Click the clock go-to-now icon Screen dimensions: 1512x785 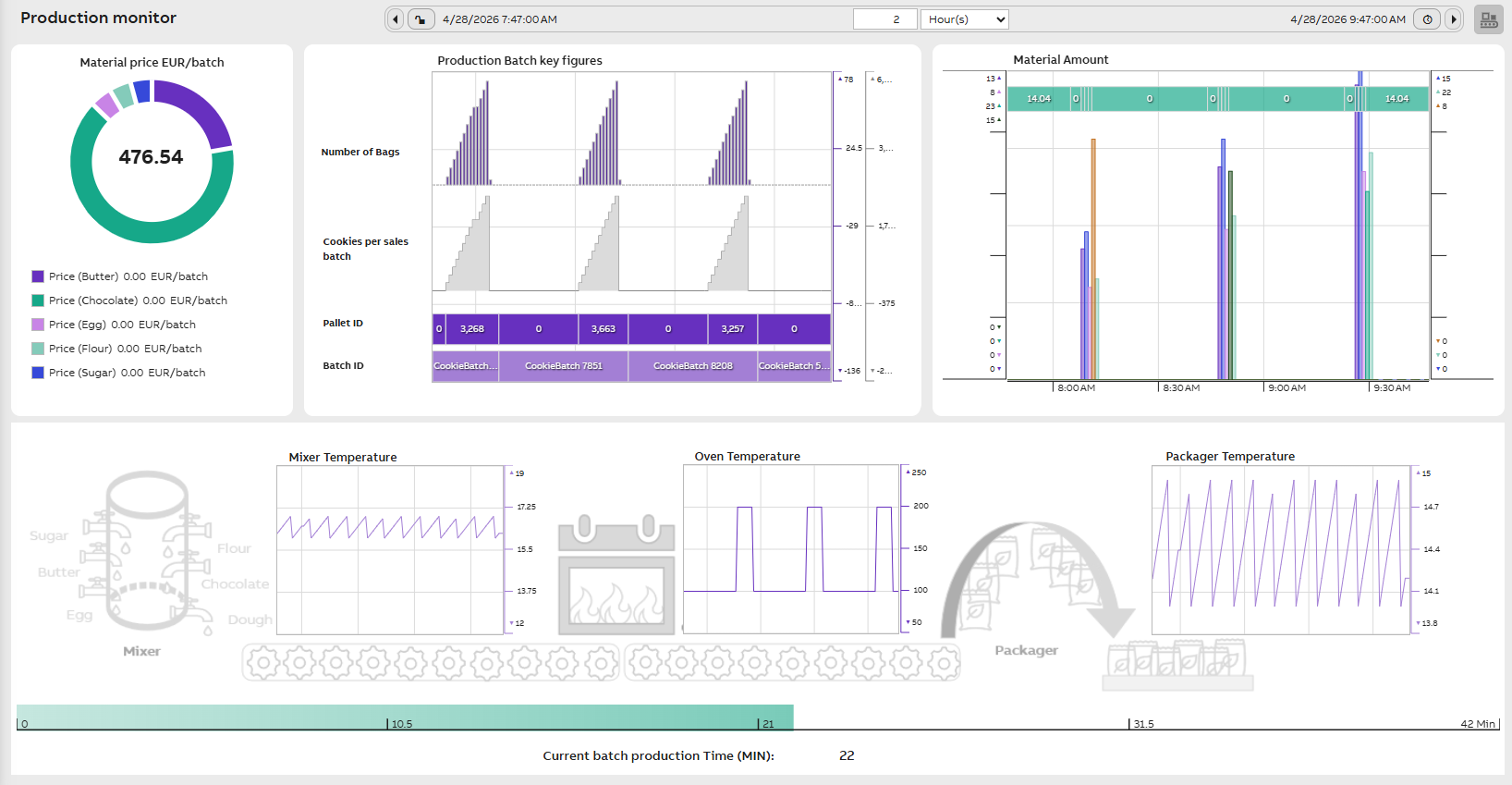tap(1427, 19)
